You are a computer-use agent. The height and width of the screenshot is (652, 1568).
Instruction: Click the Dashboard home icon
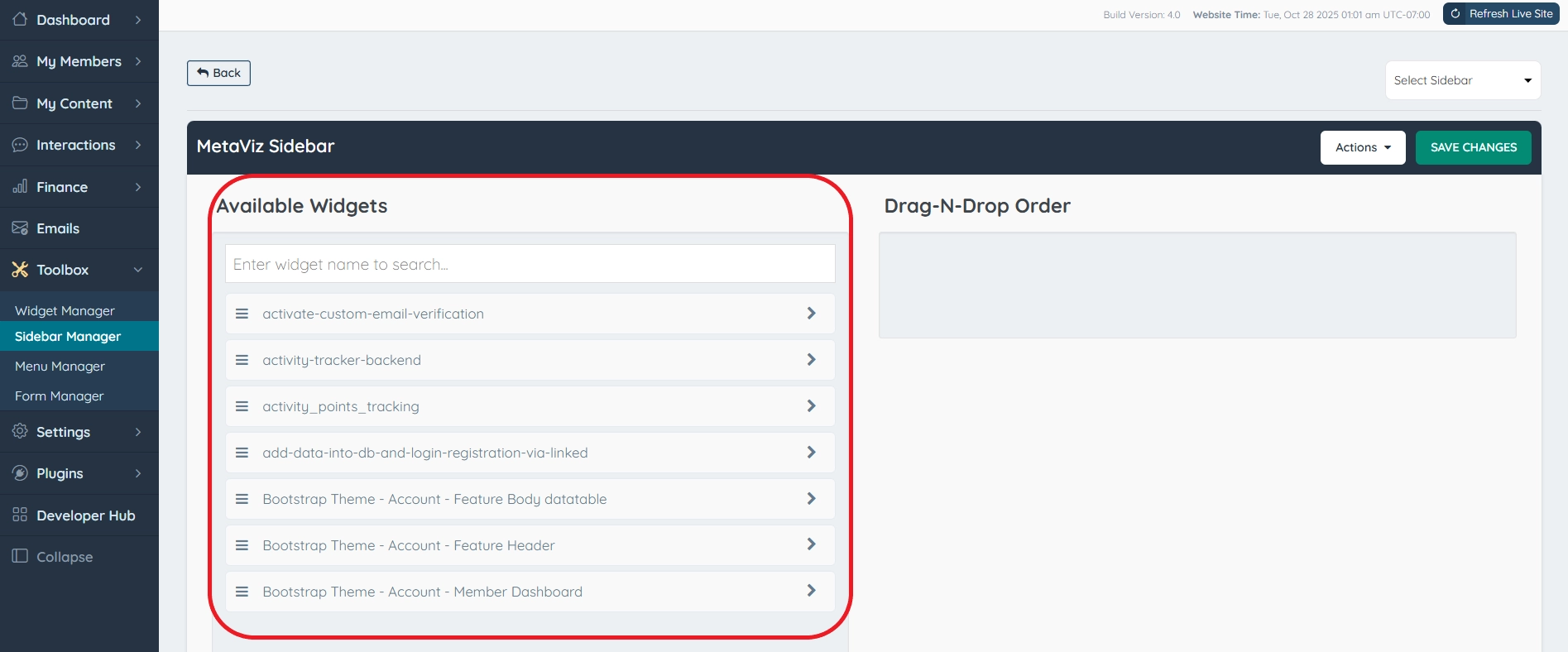pyautogui.click(x=20, y=19)
